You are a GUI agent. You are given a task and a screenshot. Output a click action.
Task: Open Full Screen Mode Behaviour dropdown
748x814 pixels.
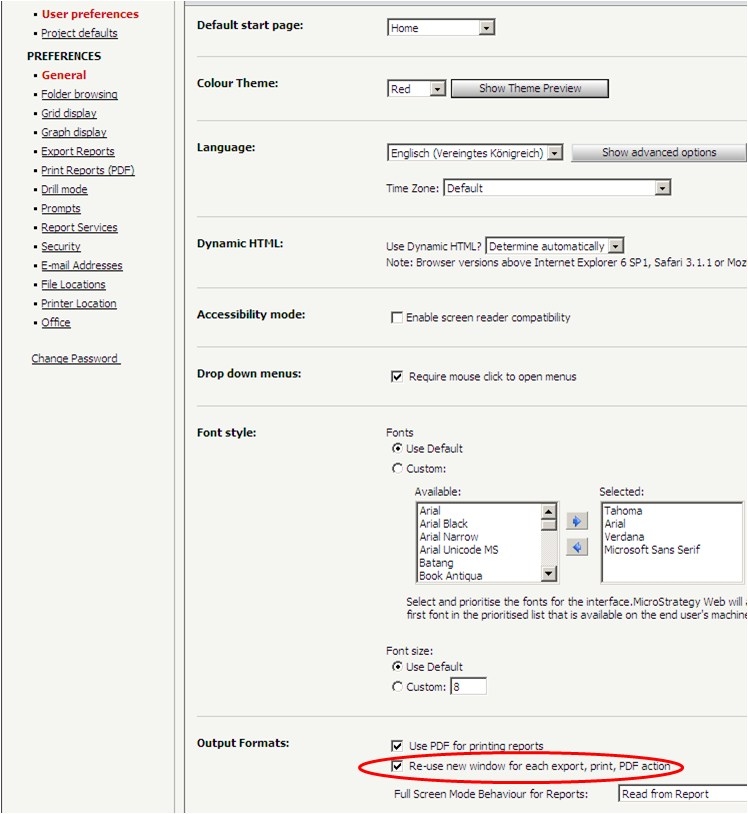(683, 794)
